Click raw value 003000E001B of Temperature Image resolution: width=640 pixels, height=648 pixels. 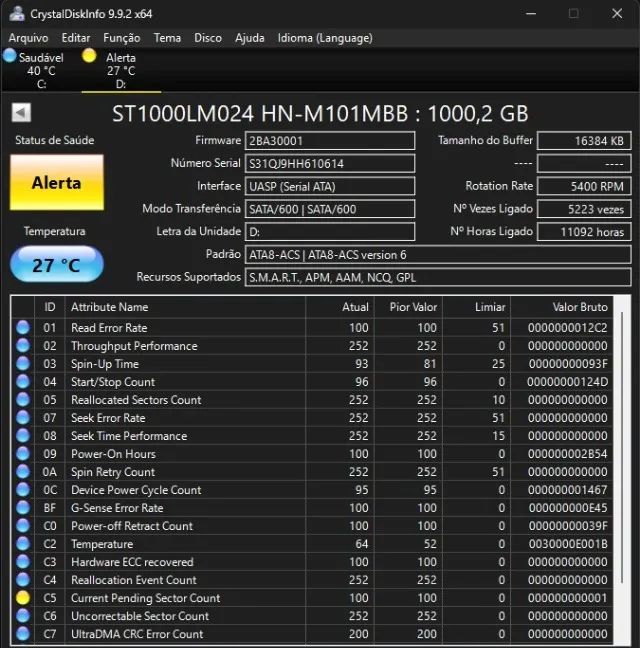(568, 544)
